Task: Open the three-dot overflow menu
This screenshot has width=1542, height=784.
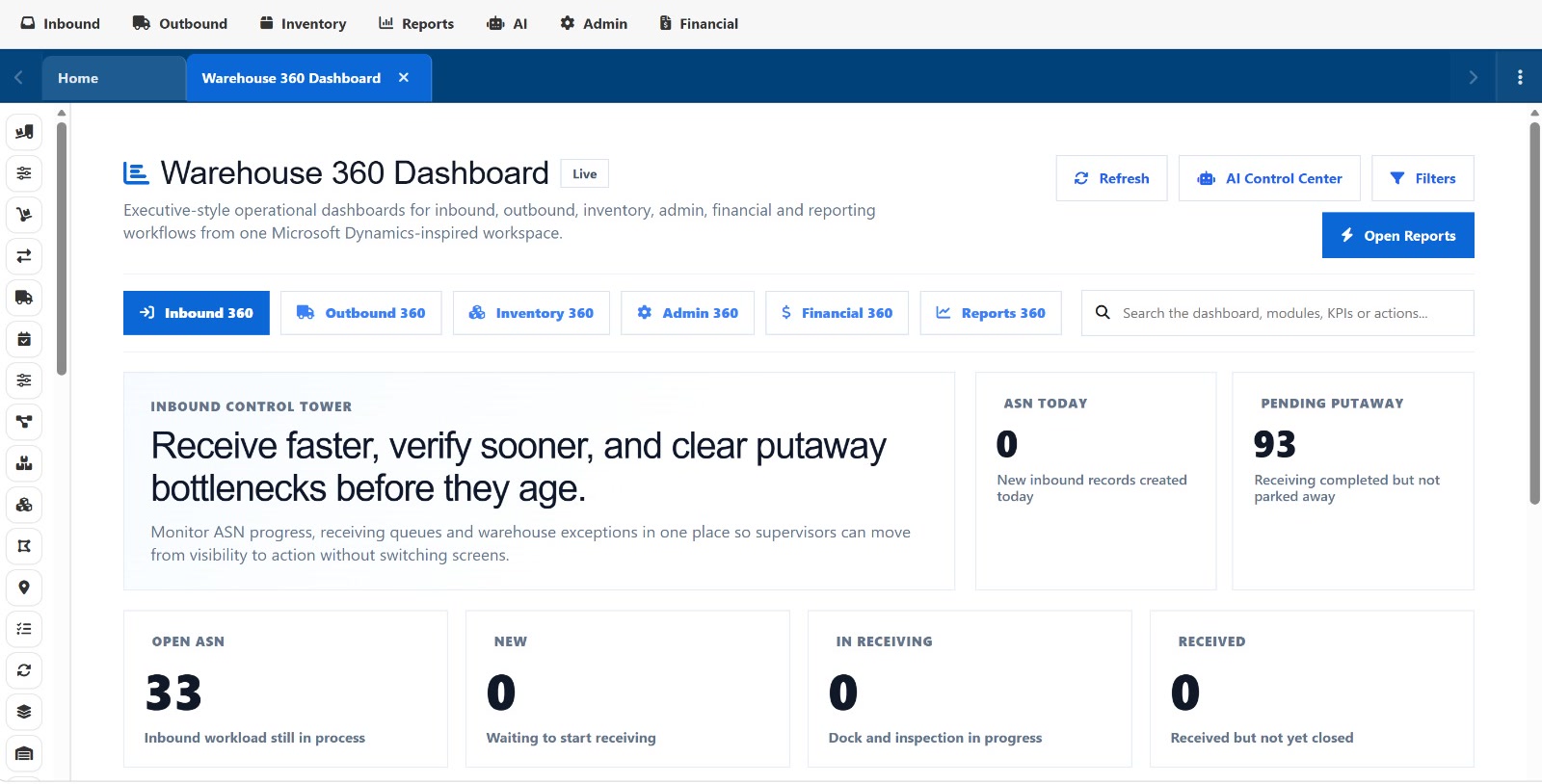Action: pos(1520,78)
